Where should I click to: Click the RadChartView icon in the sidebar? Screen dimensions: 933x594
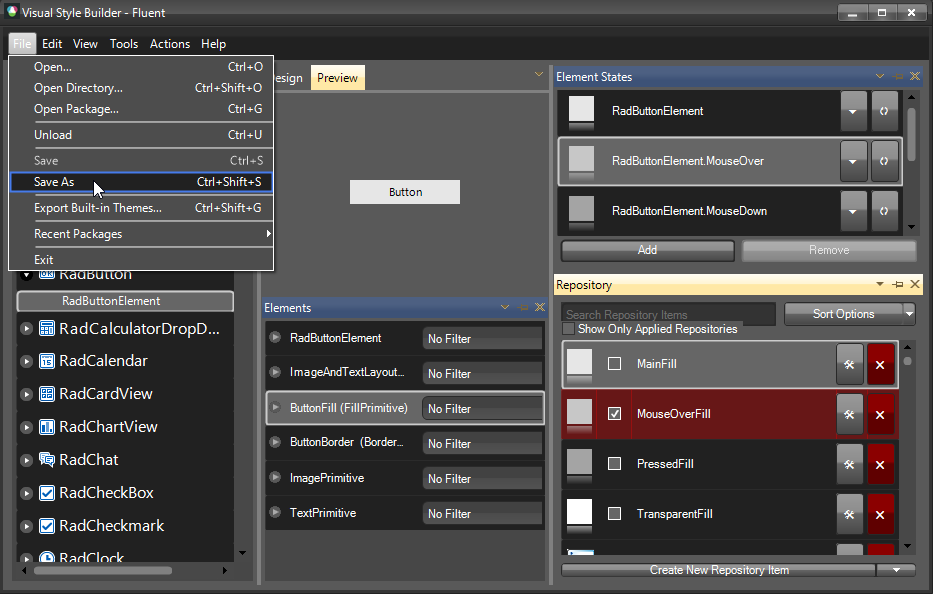[46, 426]
